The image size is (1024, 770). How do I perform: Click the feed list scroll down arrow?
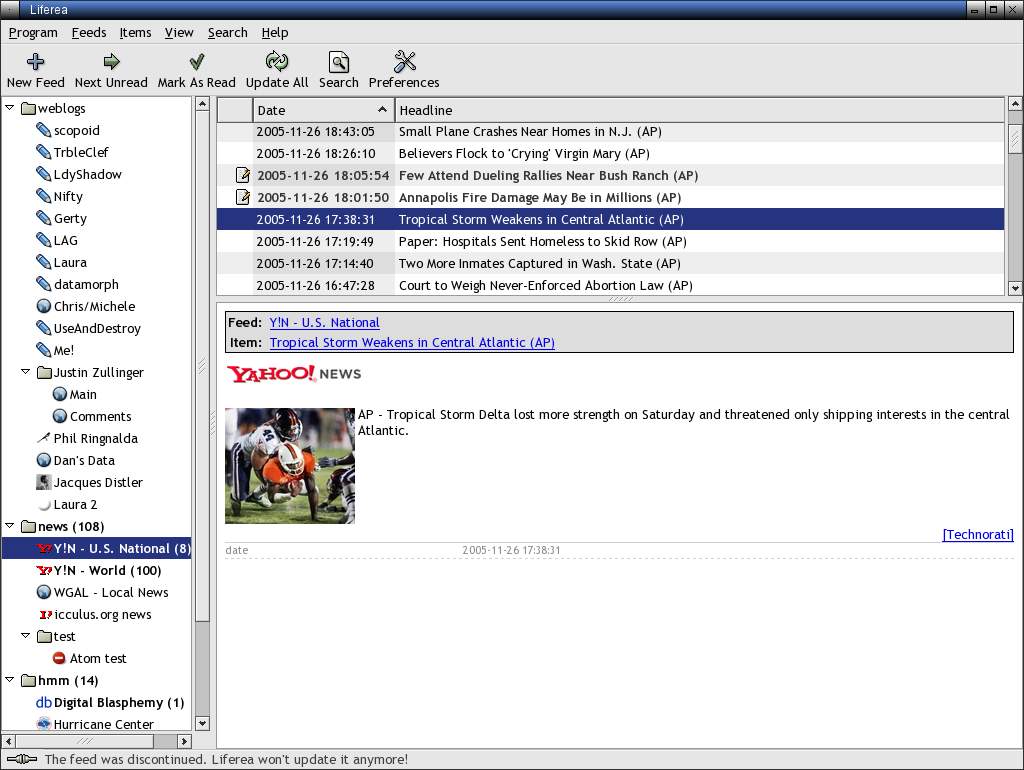202,723
